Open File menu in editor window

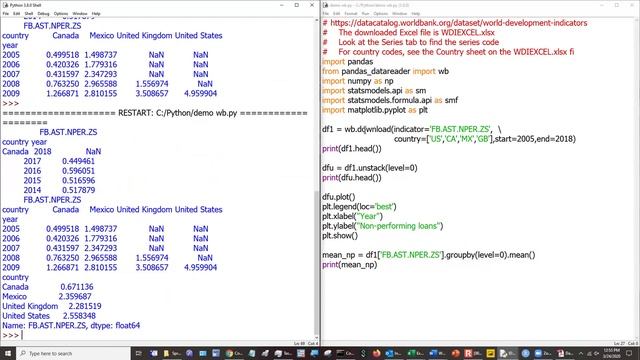(x=325, y=13)
